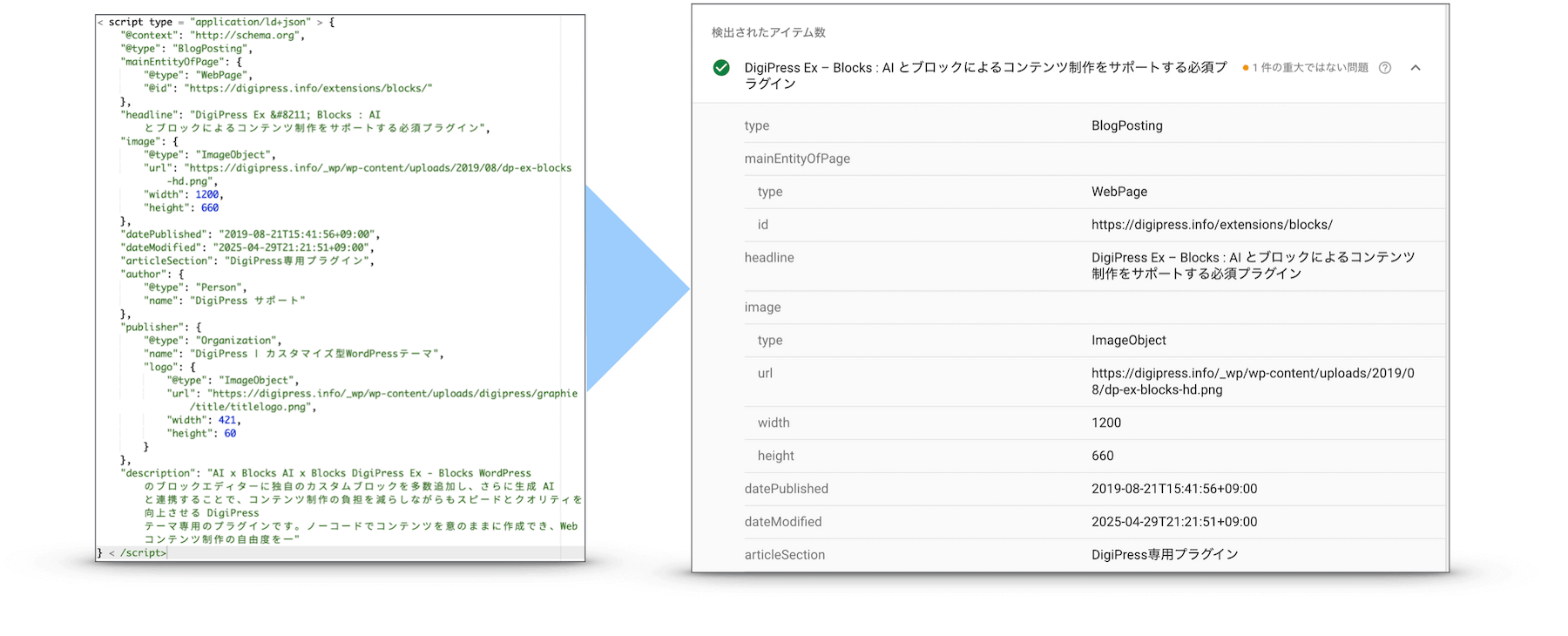
Task: Click the "@type": "BlogPosting" code line
Action: tap(186, 49)
